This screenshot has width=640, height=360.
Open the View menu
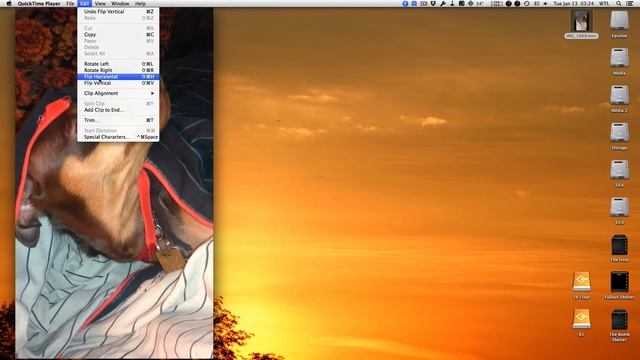(100, 3)
